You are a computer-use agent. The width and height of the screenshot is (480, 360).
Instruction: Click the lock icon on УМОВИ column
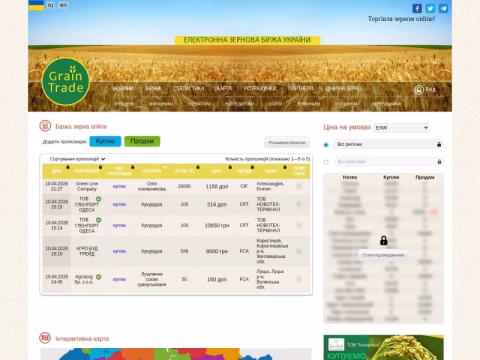252,167
